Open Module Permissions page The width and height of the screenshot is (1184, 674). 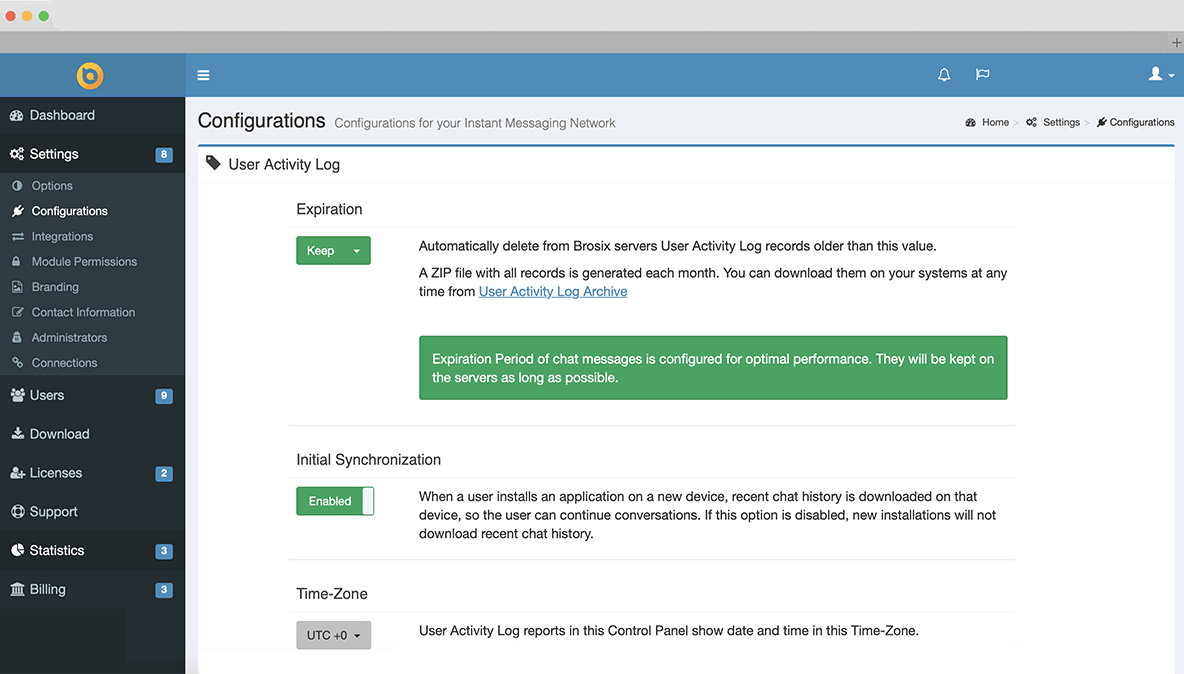(84, 261)
